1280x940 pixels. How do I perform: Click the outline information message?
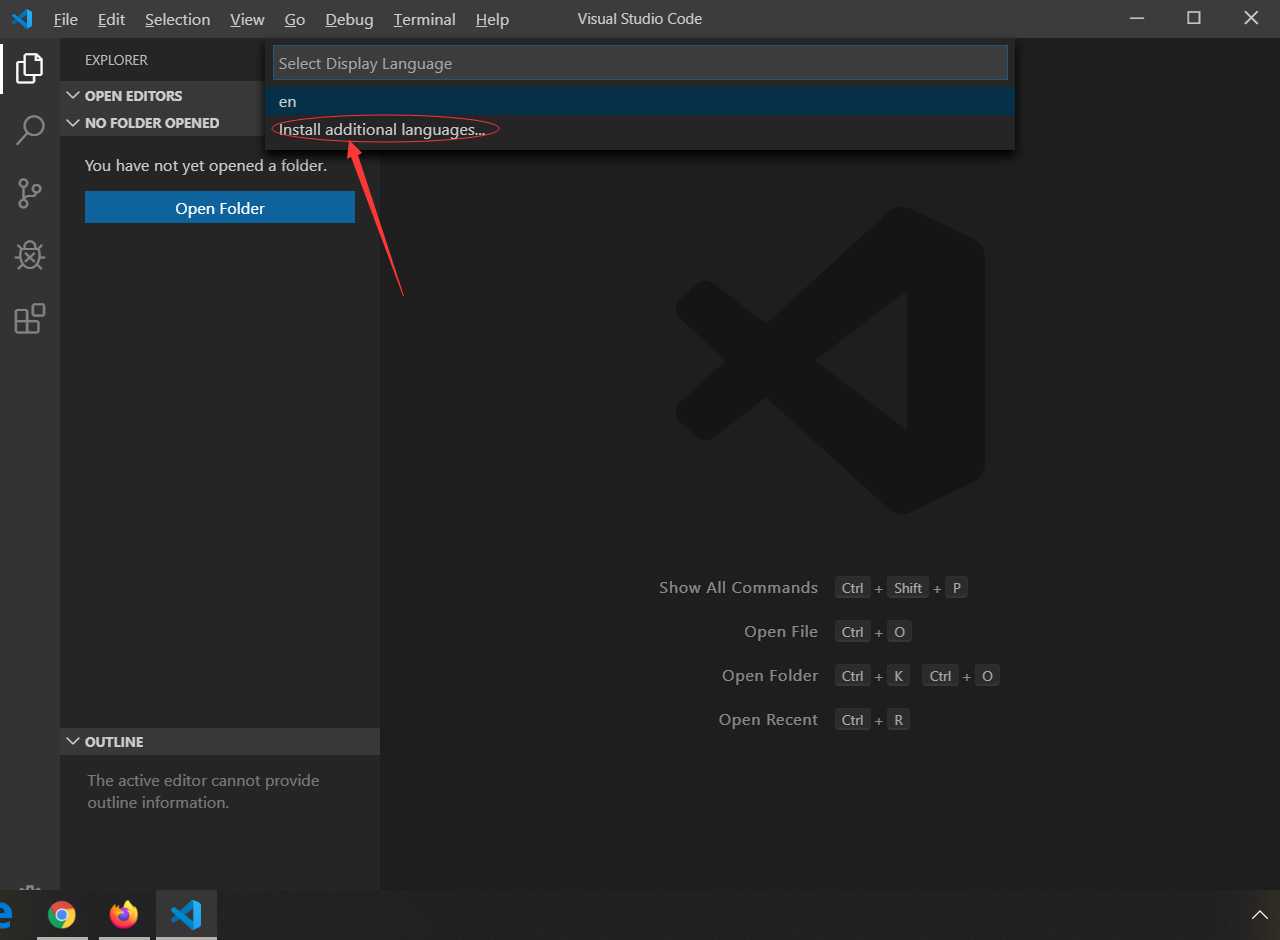(x=203, y=791)
